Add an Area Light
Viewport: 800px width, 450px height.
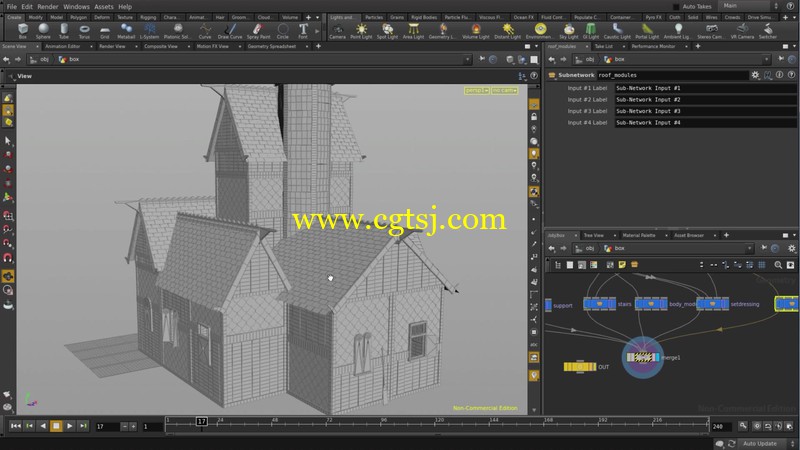click(413, 31)
